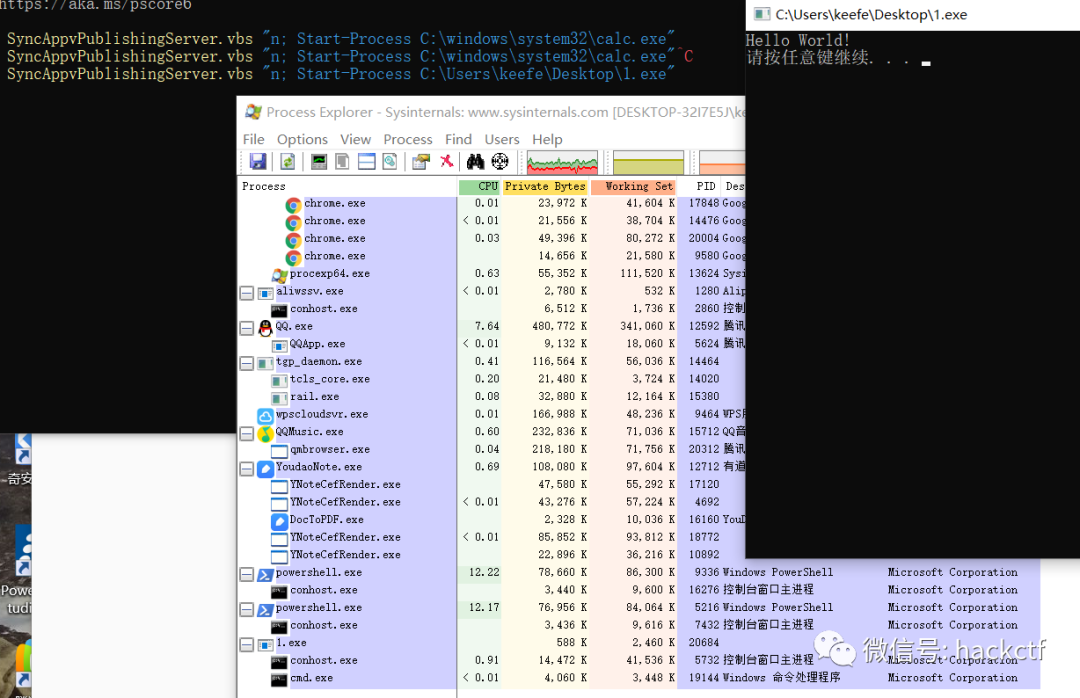The height and width of the screenshot is (698, 1080).
Task: Collapse the YoudaoNote.exe tree node
Action: coord(247,469)
